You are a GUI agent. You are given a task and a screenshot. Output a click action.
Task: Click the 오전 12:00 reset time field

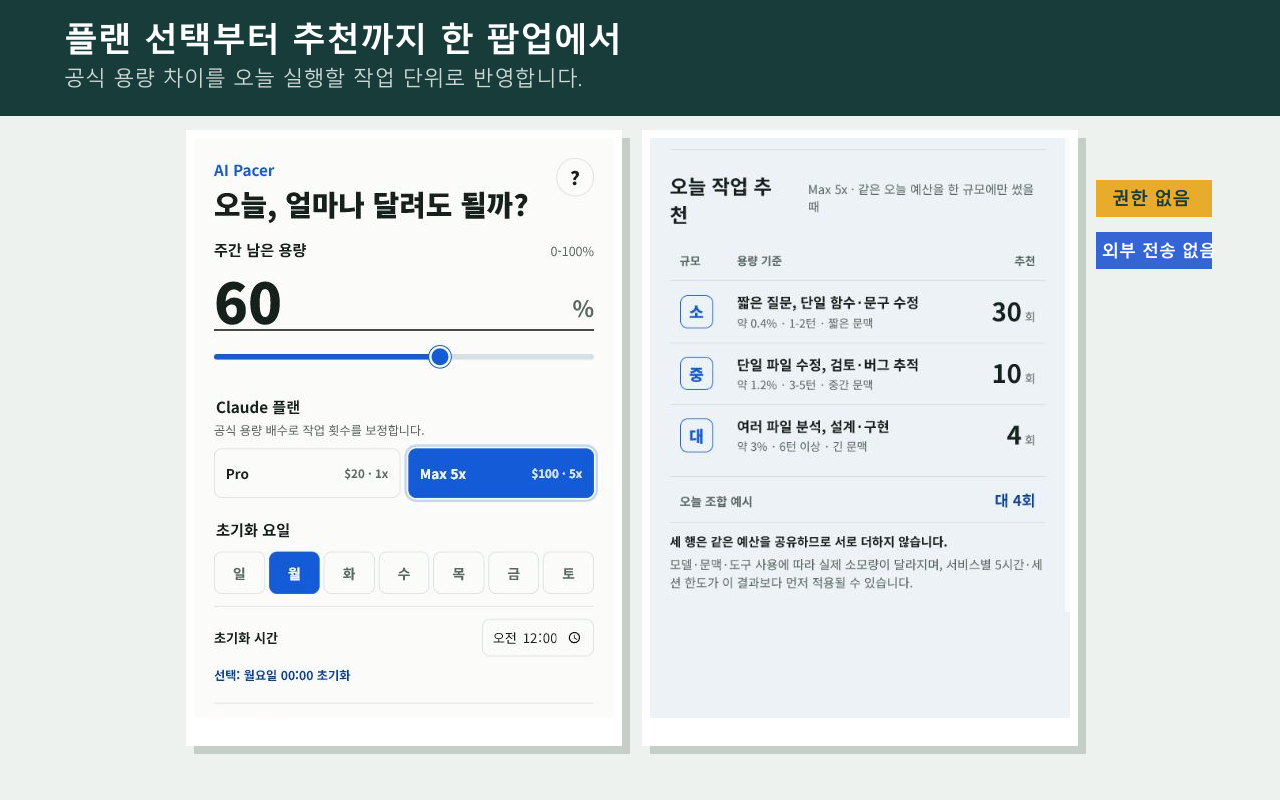pos(538,638)
